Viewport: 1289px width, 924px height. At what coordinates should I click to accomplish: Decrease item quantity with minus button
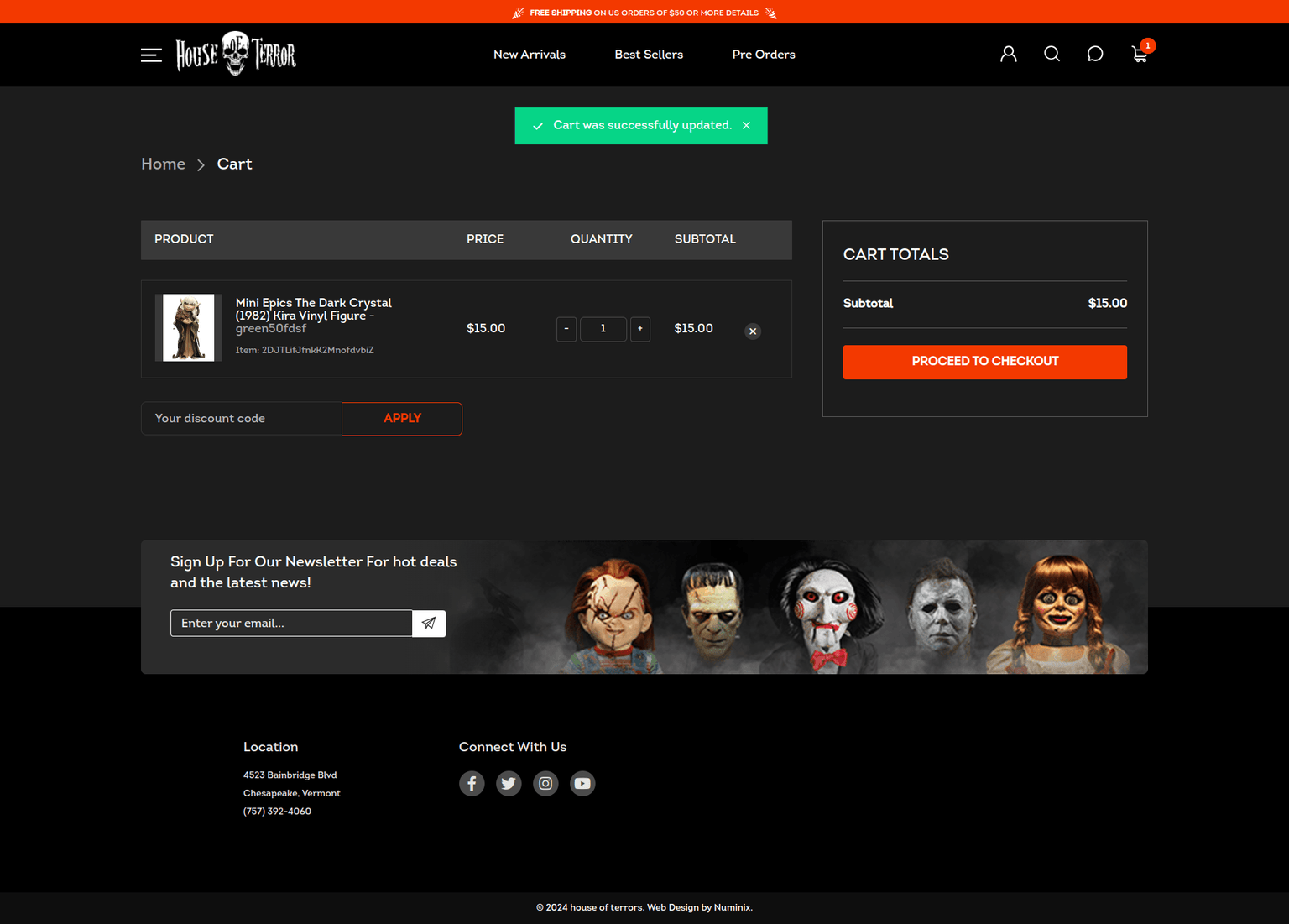[x=566, y=329]
